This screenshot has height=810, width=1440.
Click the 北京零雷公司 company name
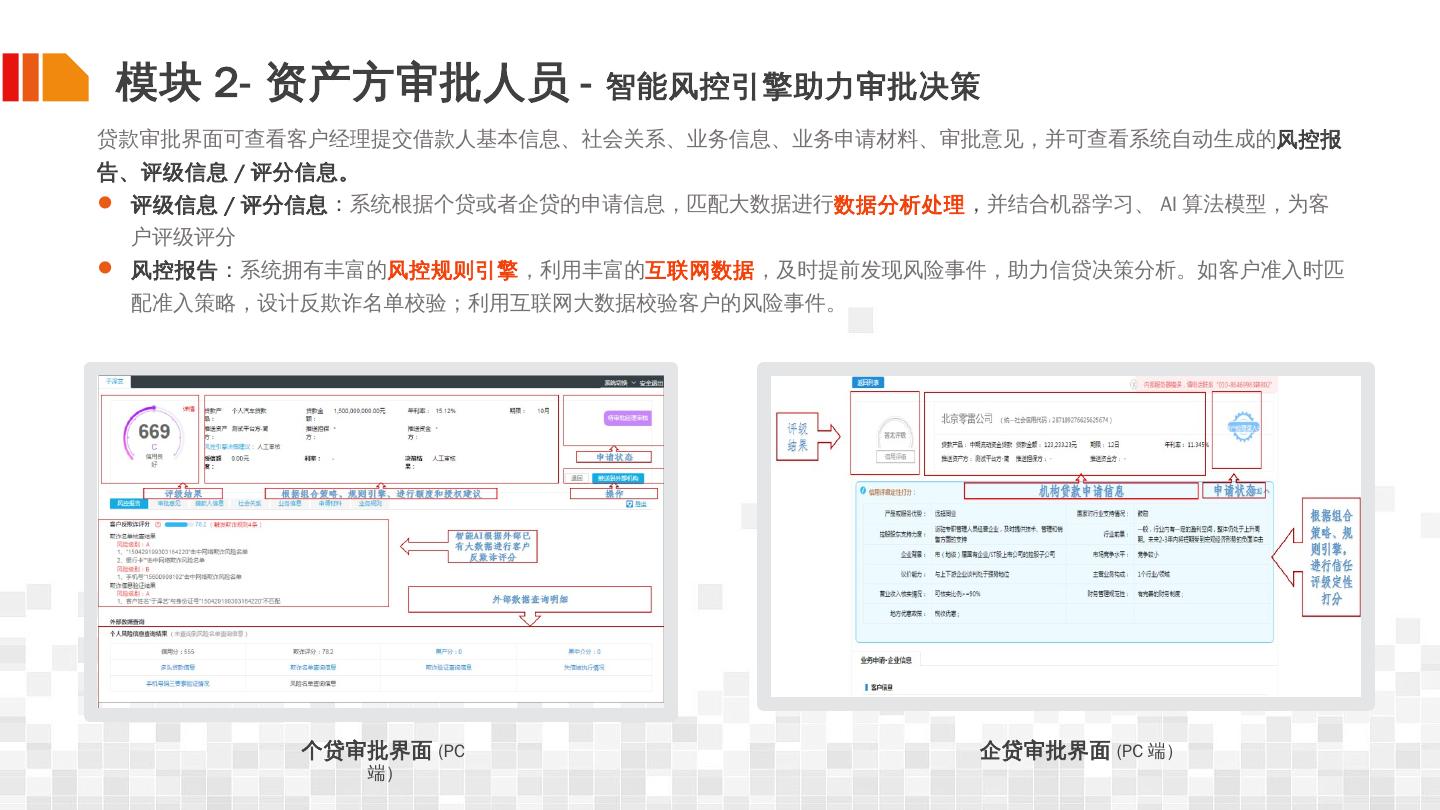pos(967,418)
